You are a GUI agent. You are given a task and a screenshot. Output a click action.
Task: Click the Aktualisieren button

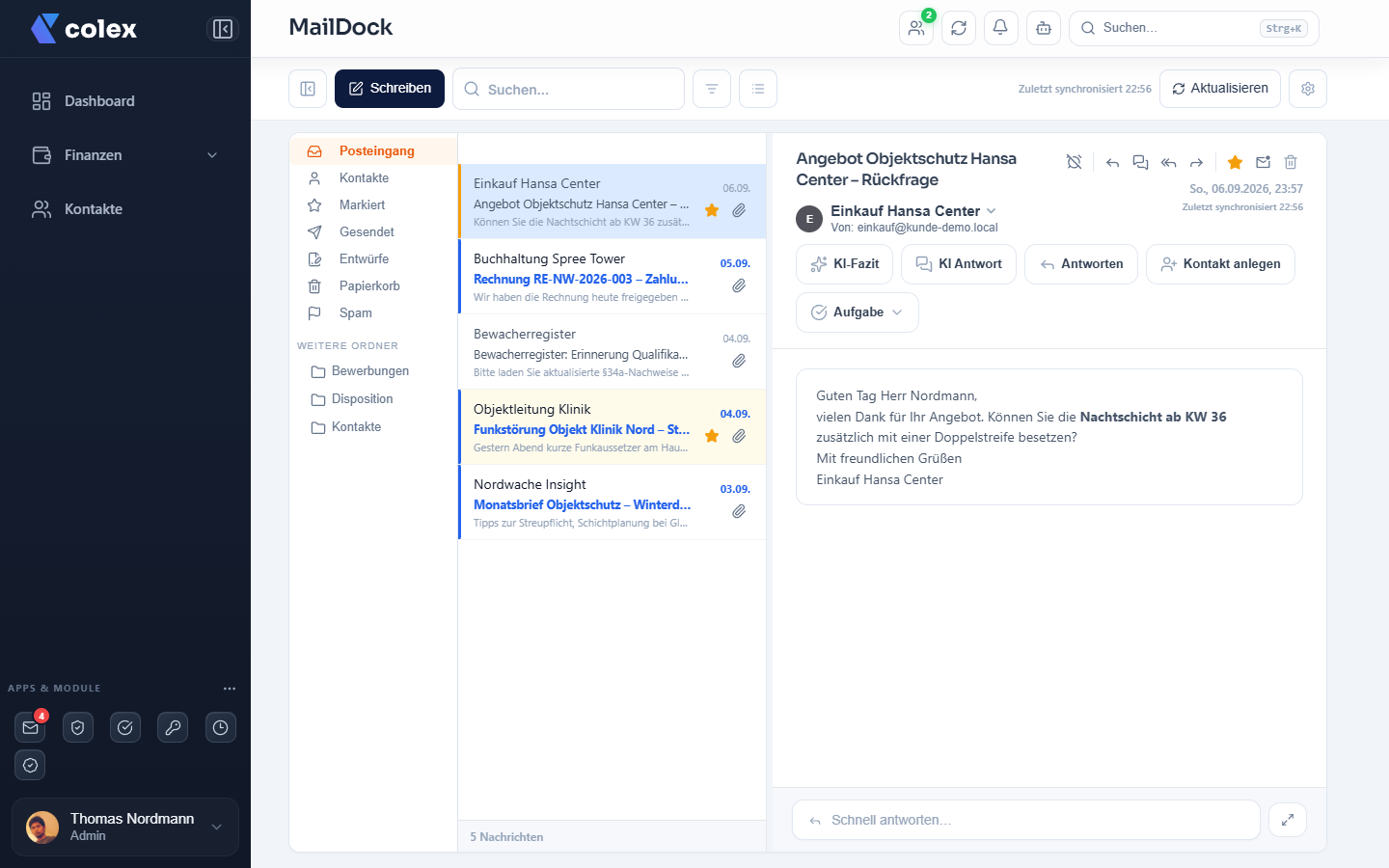[x=1220, y=89]
